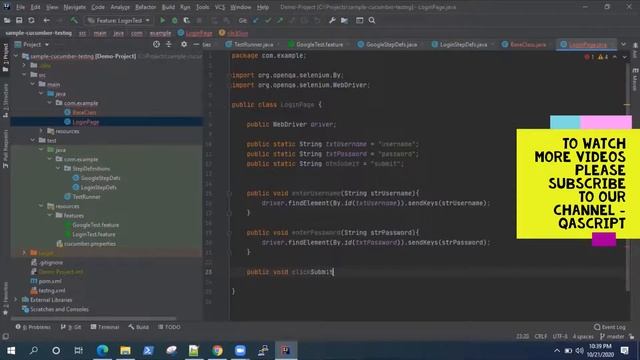
Task: Open the TODO tool window
Action: tap(169, 327)
